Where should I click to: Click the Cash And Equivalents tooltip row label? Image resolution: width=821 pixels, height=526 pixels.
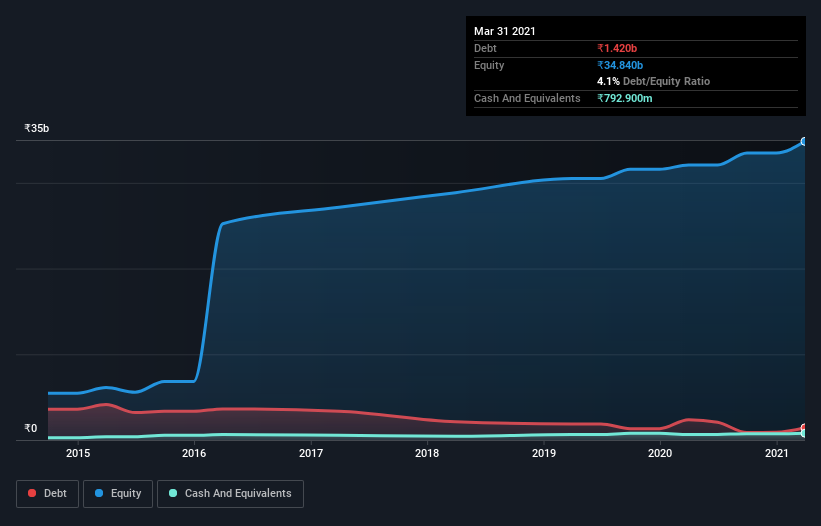click(x=527, y=98)
